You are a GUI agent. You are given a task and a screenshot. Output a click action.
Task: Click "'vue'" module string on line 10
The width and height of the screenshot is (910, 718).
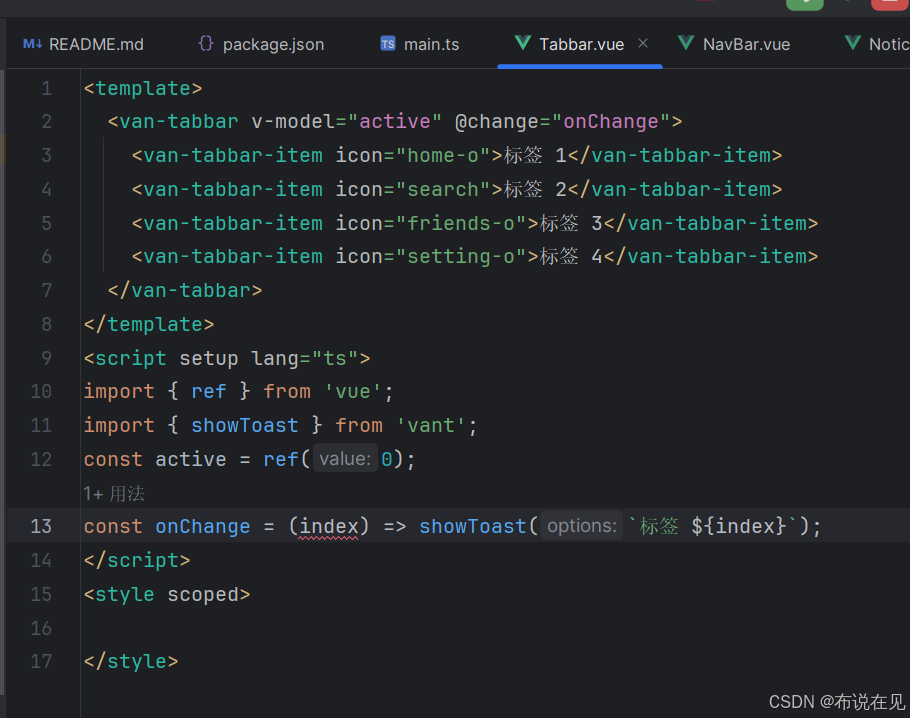353,392
